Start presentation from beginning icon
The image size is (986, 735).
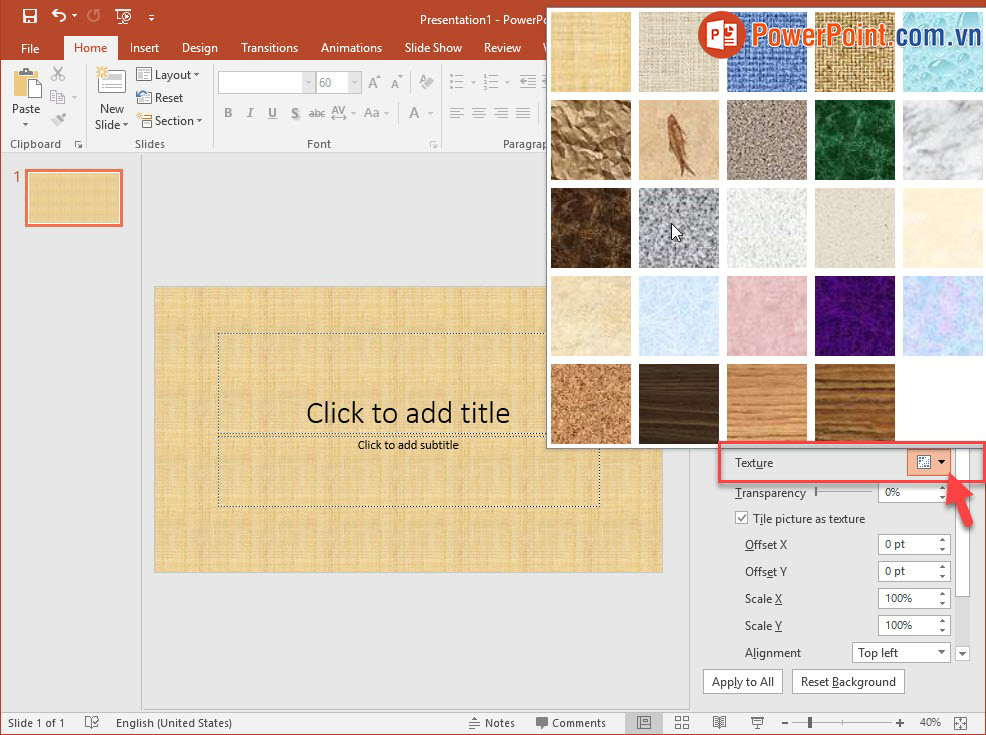point(123,16)
